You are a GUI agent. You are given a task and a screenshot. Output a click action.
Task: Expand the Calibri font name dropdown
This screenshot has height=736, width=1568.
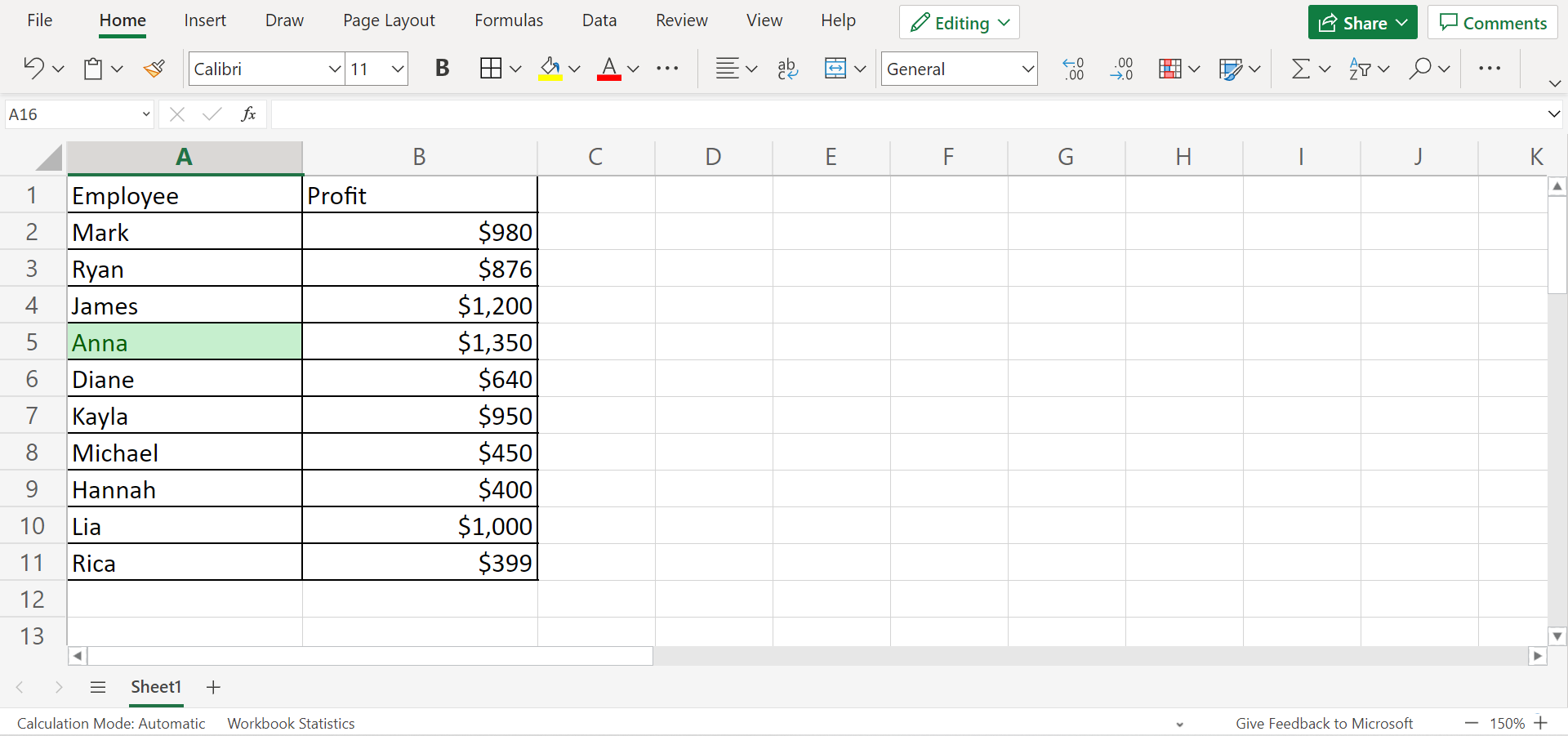(x=334, y=69)
